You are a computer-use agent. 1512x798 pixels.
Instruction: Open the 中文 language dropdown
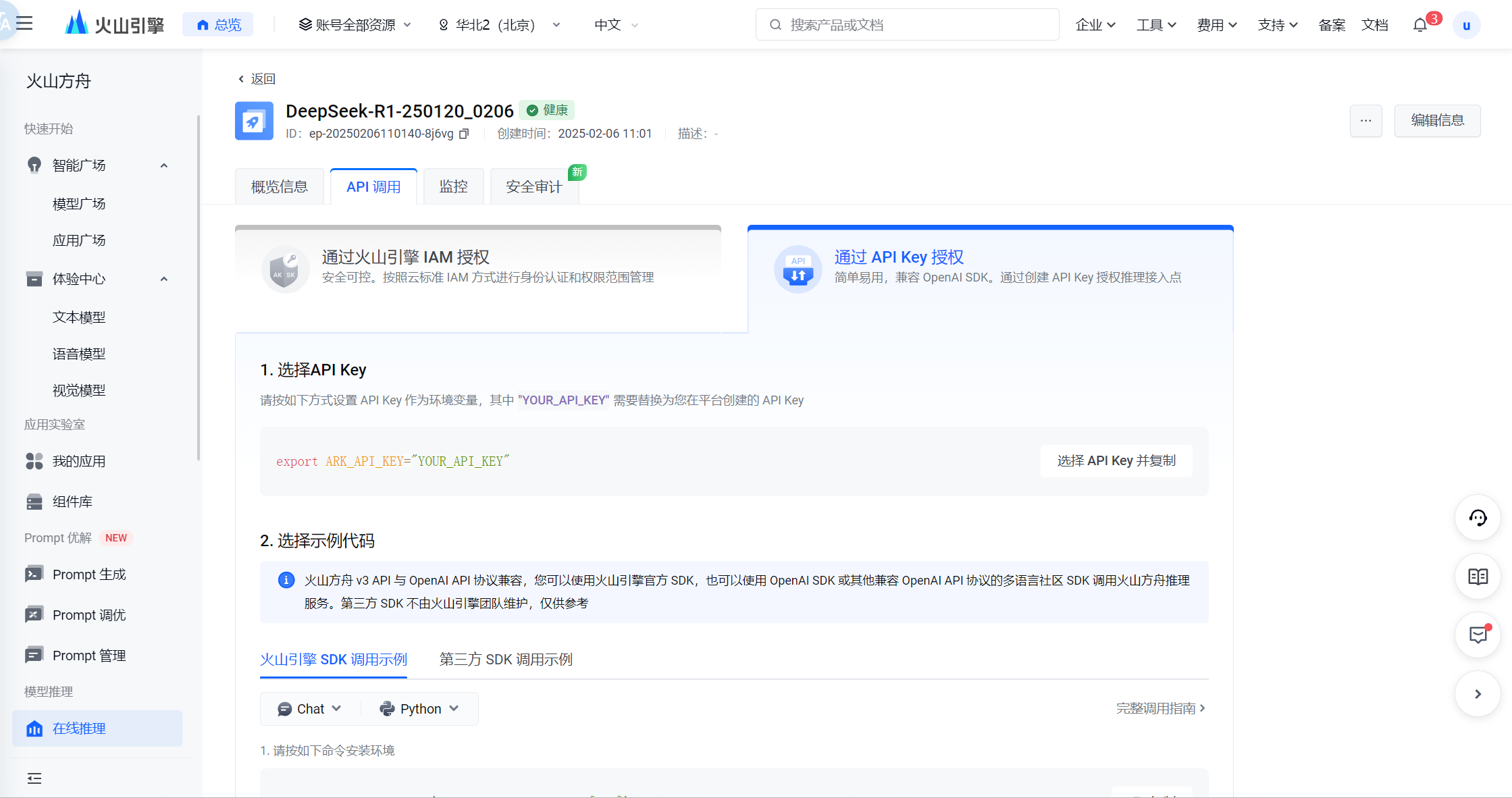coord(616,25)
